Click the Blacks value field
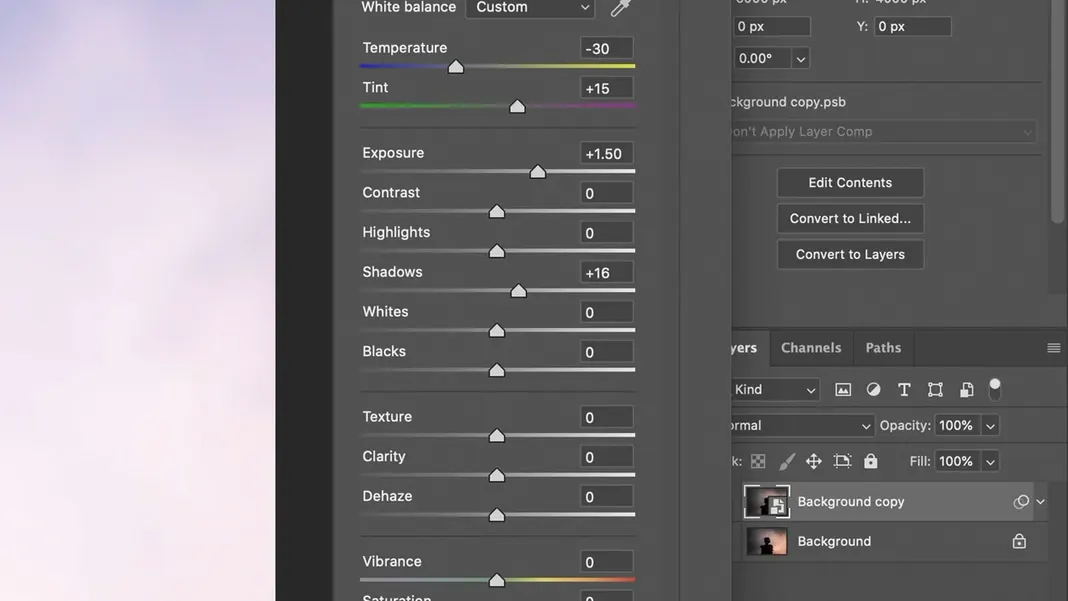 [x=606, y=352]
